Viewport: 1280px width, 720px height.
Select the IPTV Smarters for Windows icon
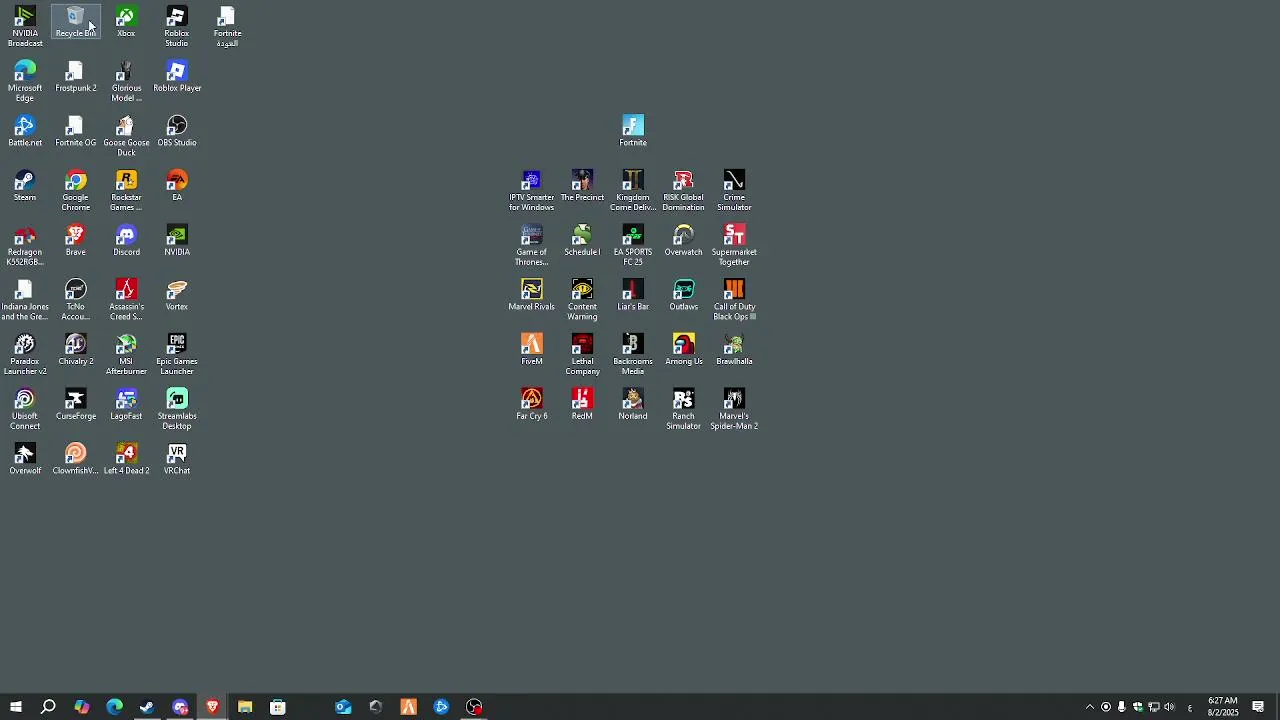[532, 191]
